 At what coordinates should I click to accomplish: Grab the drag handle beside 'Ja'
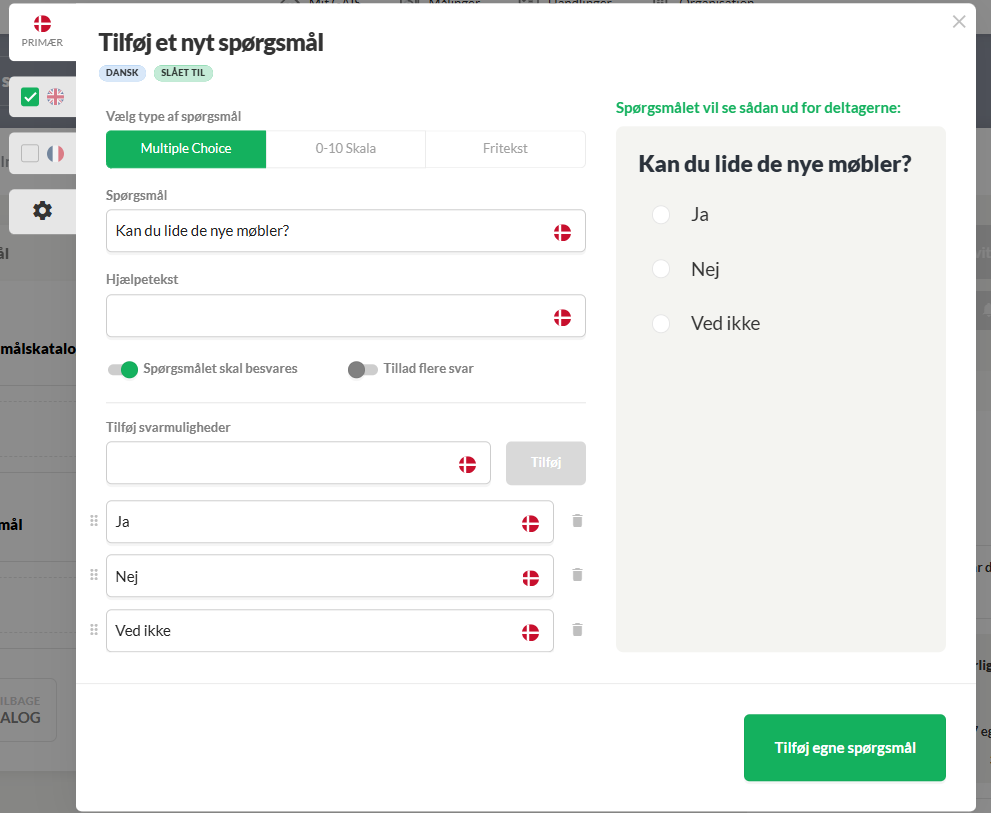(94, 521)
